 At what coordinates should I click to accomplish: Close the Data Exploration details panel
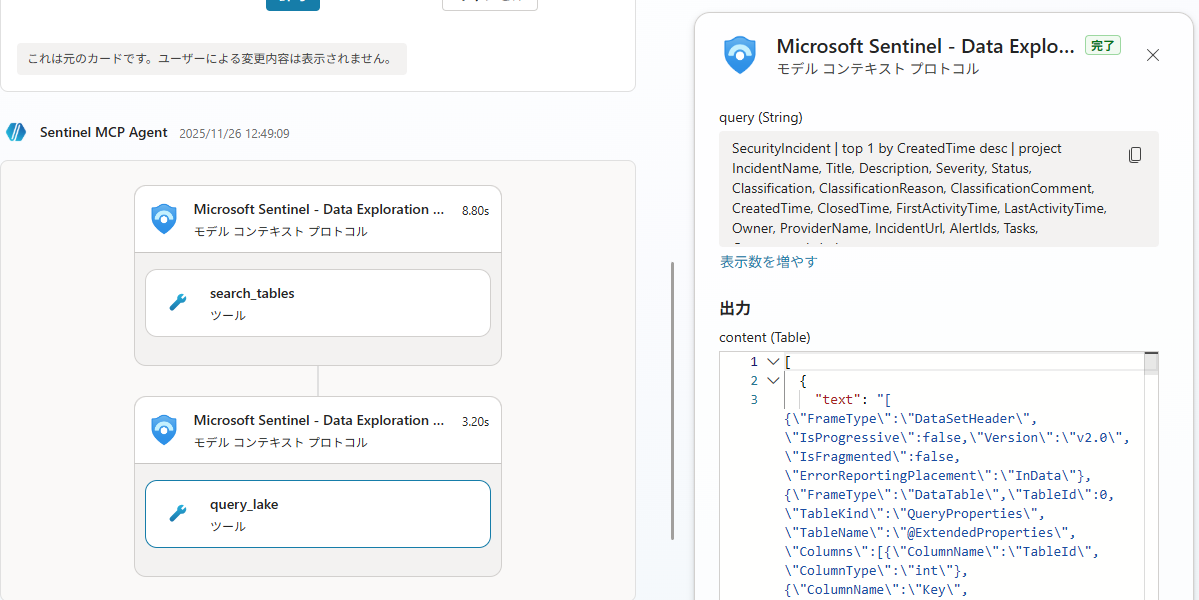coord(1153,55)
